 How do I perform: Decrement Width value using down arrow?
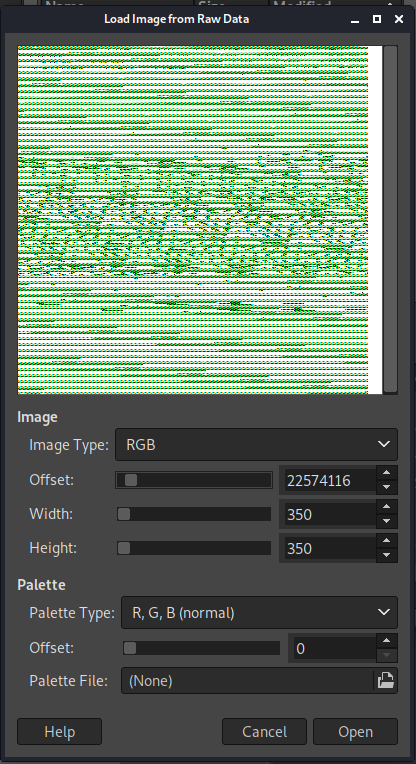[x=387, y=521]
